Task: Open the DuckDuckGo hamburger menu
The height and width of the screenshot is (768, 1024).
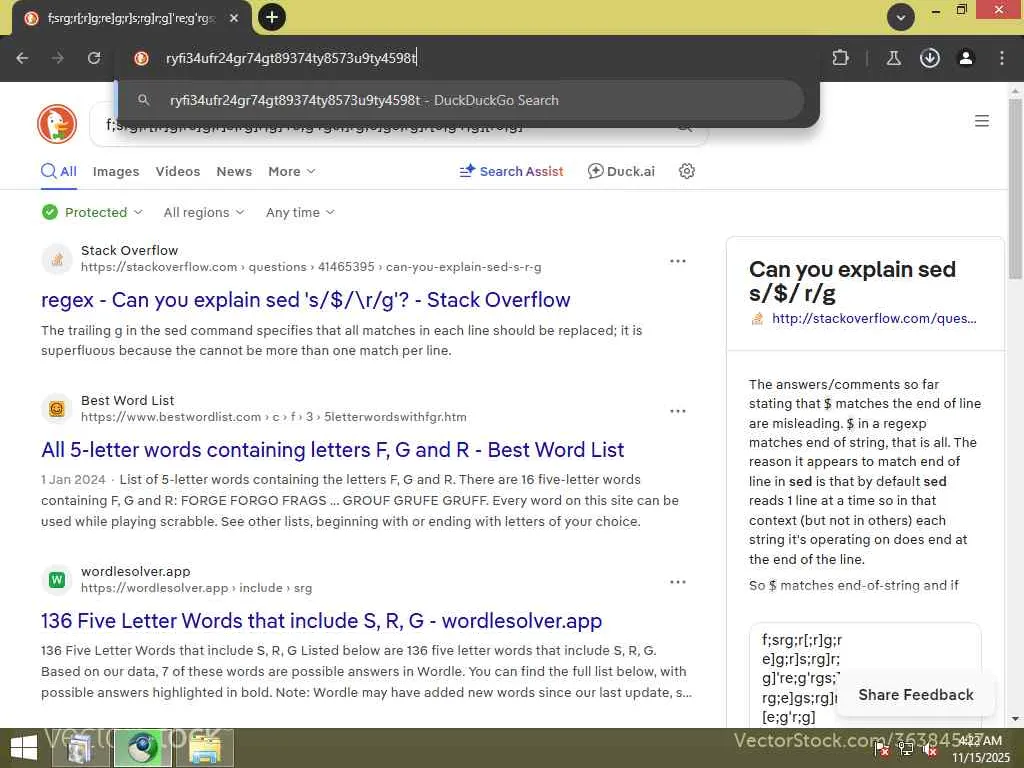Action: (x=982, y=121)
